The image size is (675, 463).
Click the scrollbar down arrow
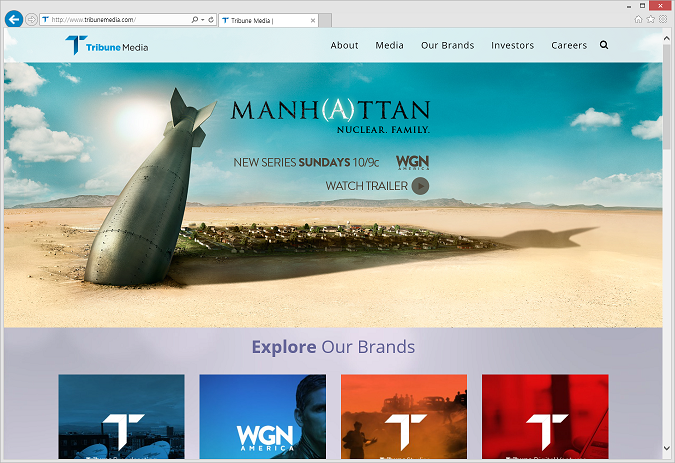pyautogui.click(x=667, y=448)
